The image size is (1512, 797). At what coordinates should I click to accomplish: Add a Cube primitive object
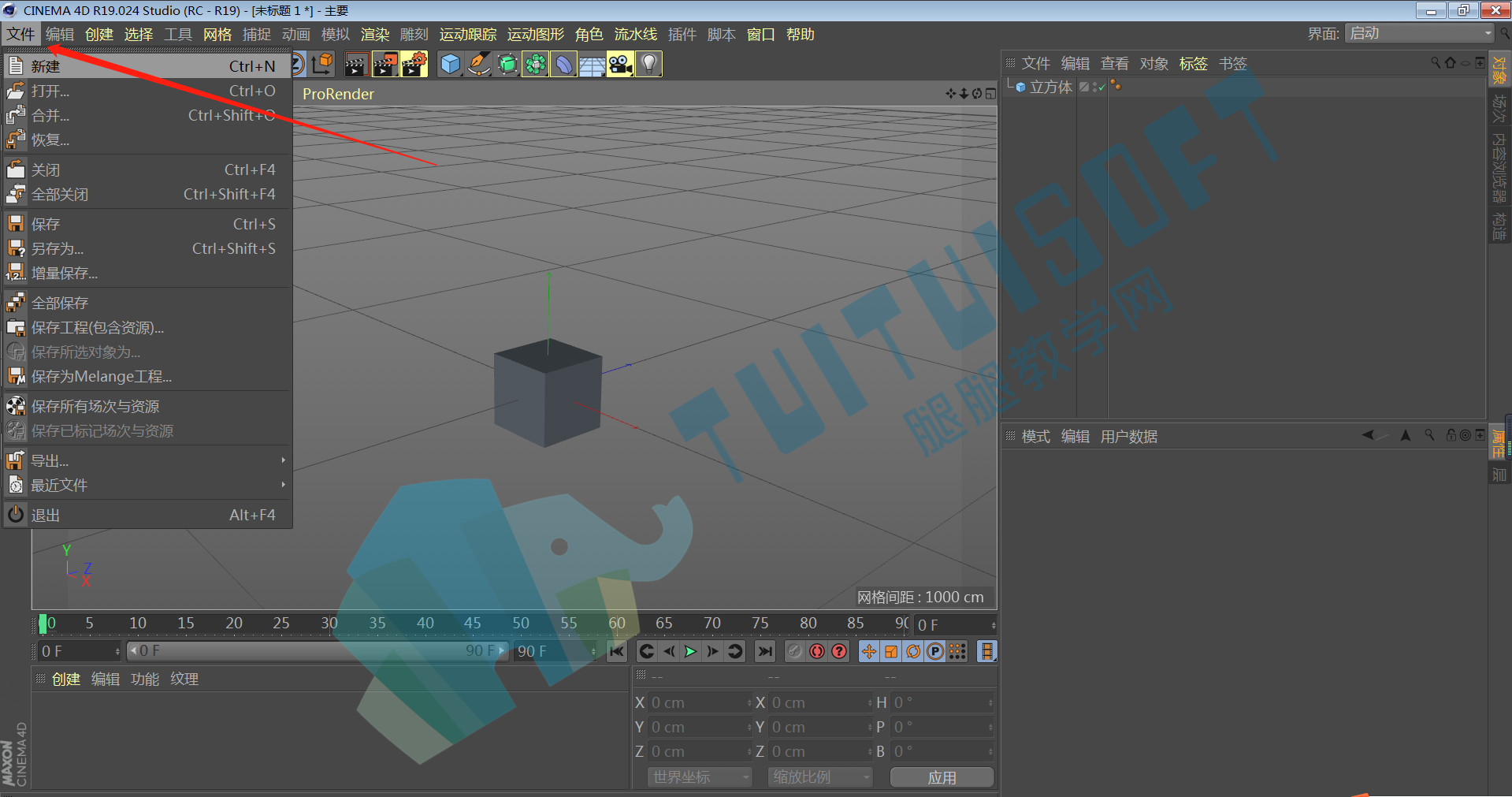point(450,64)
